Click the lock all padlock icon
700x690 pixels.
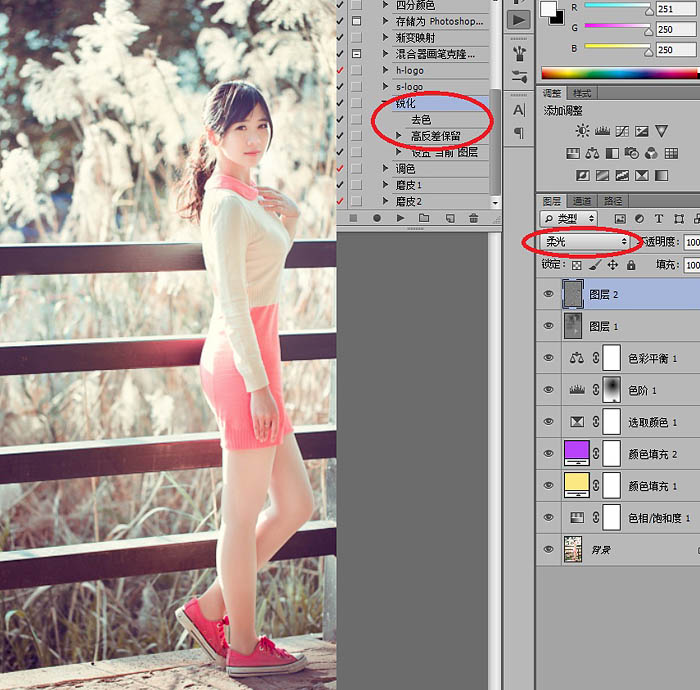point(631,265)
